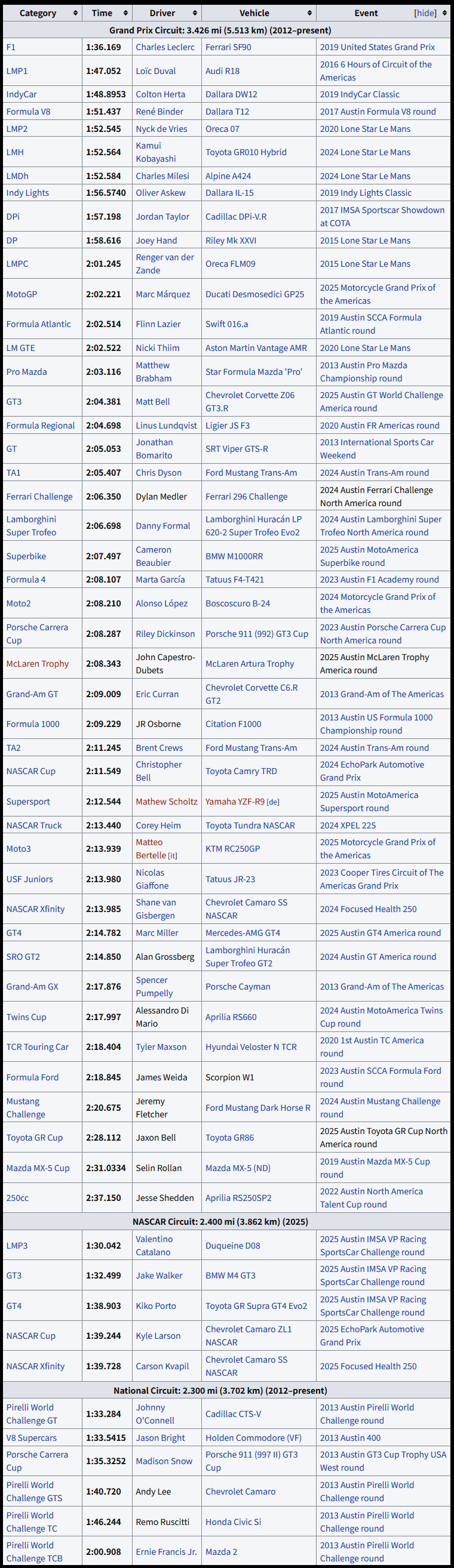Viewport: 454px width, 1568px height.
Task: Open Honda Civic Si vehicle link
Action: click(x=233, y=1521)
